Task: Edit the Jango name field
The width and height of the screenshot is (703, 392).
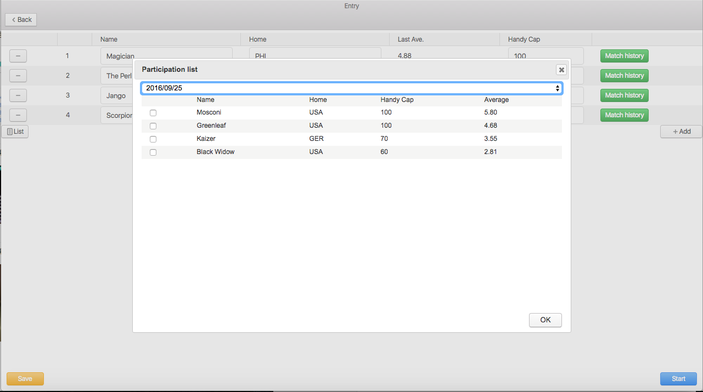Action: (117, 96)
